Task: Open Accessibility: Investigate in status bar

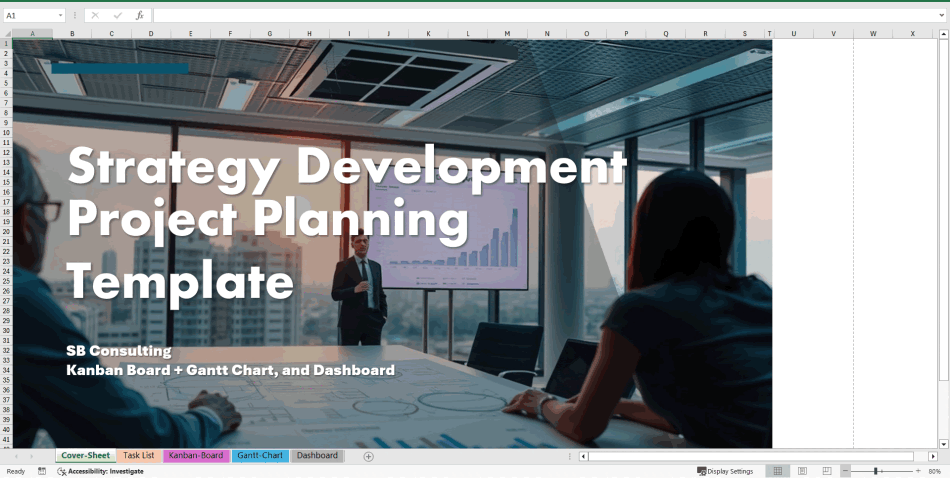Action: tap(101, 471)
